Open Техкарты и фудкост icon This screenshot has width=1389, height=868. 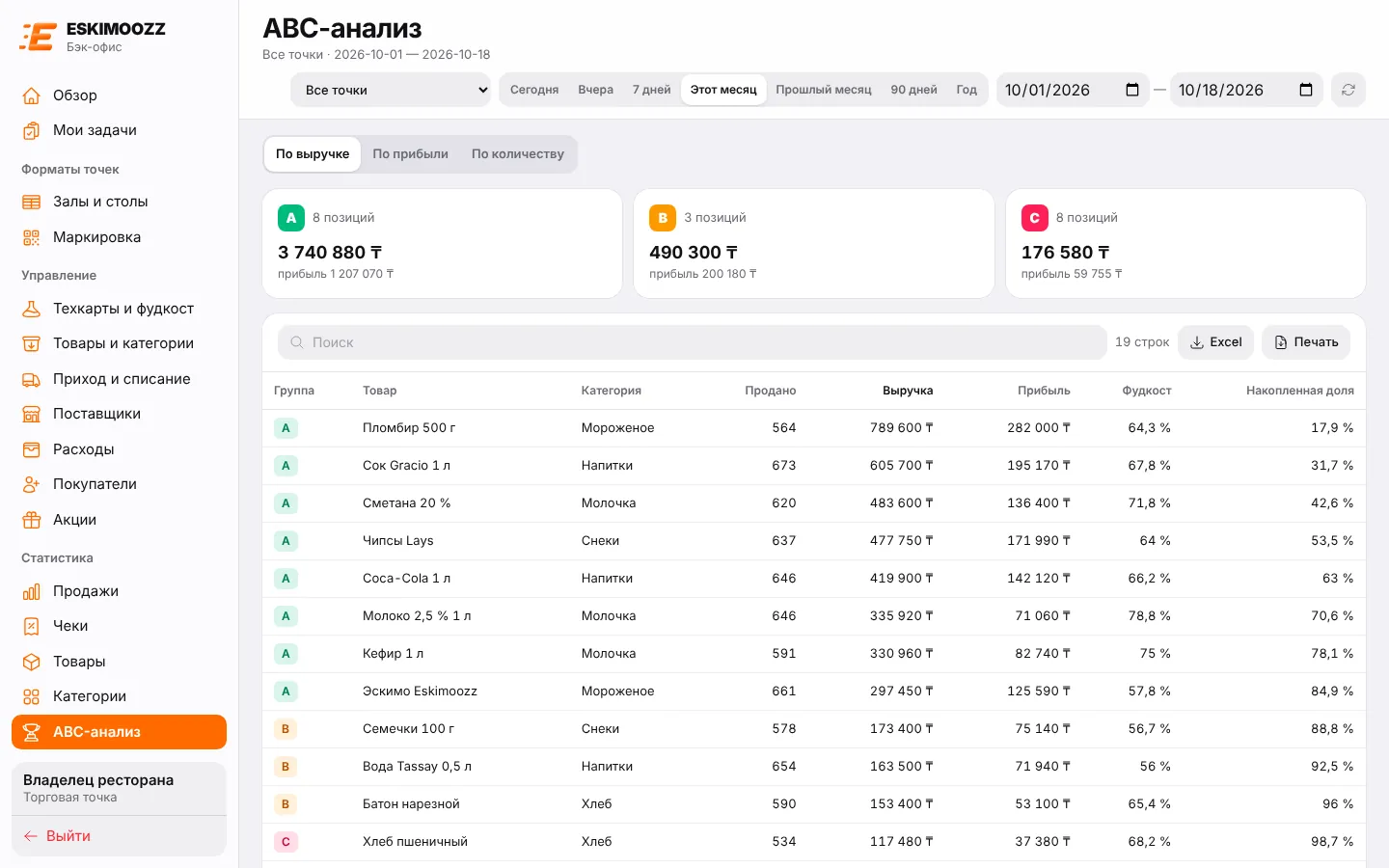[x=32, y=309]
